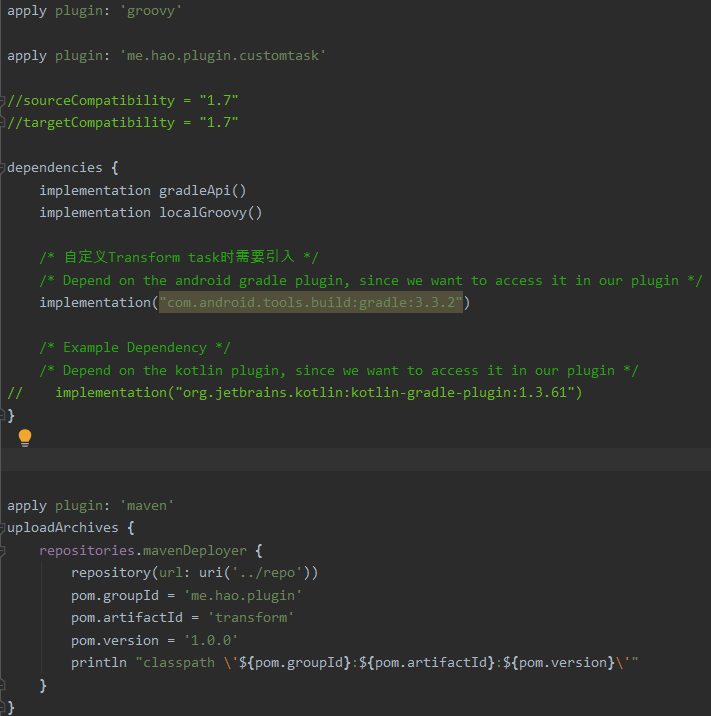The image size is (711, 716).
Task: Click pom.artifactId value 'transform'
Action: click(250, 618)
